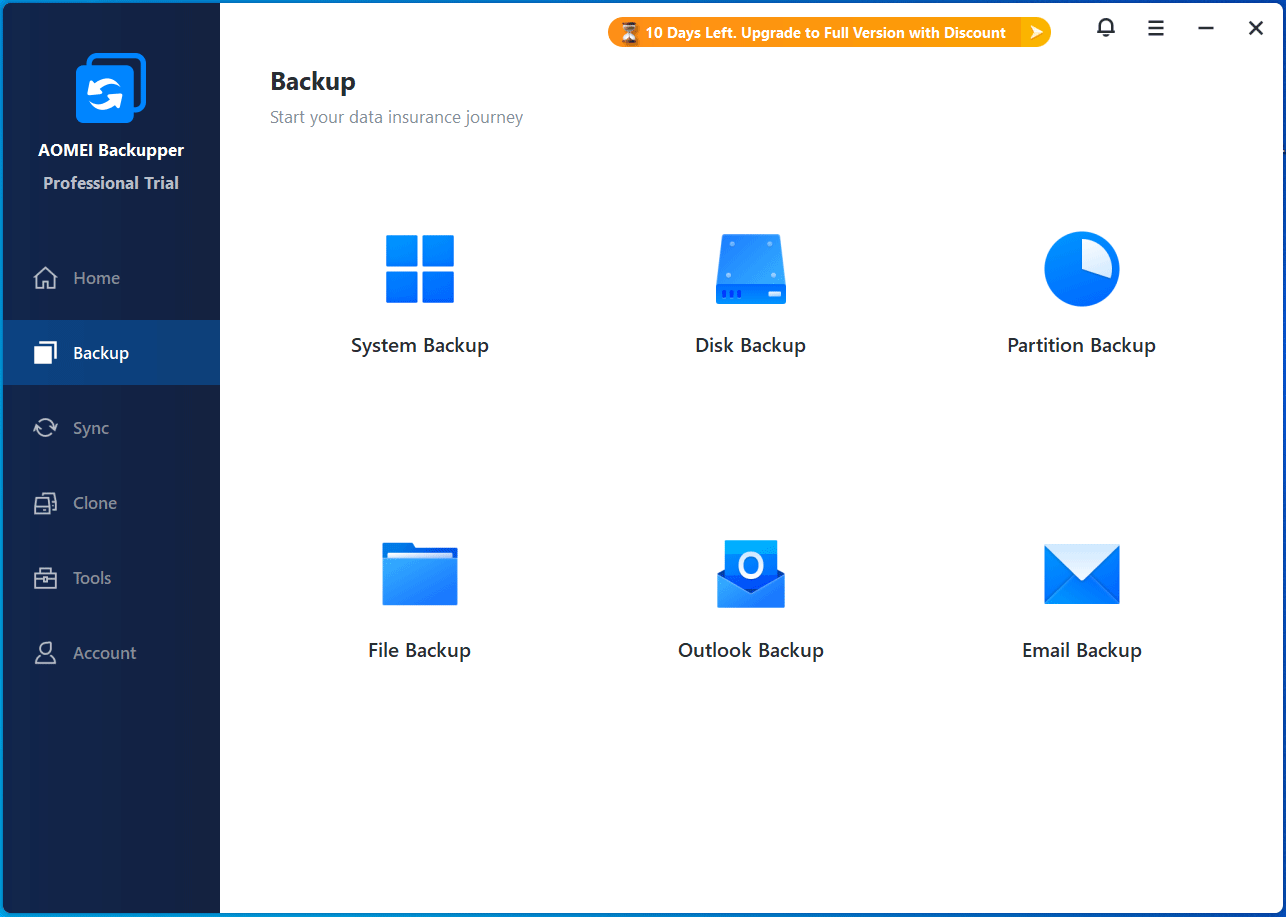Viewport: 1286px width, 917px height.
Task: Open the hamburger menu icon
Action: pos(1156,29)
